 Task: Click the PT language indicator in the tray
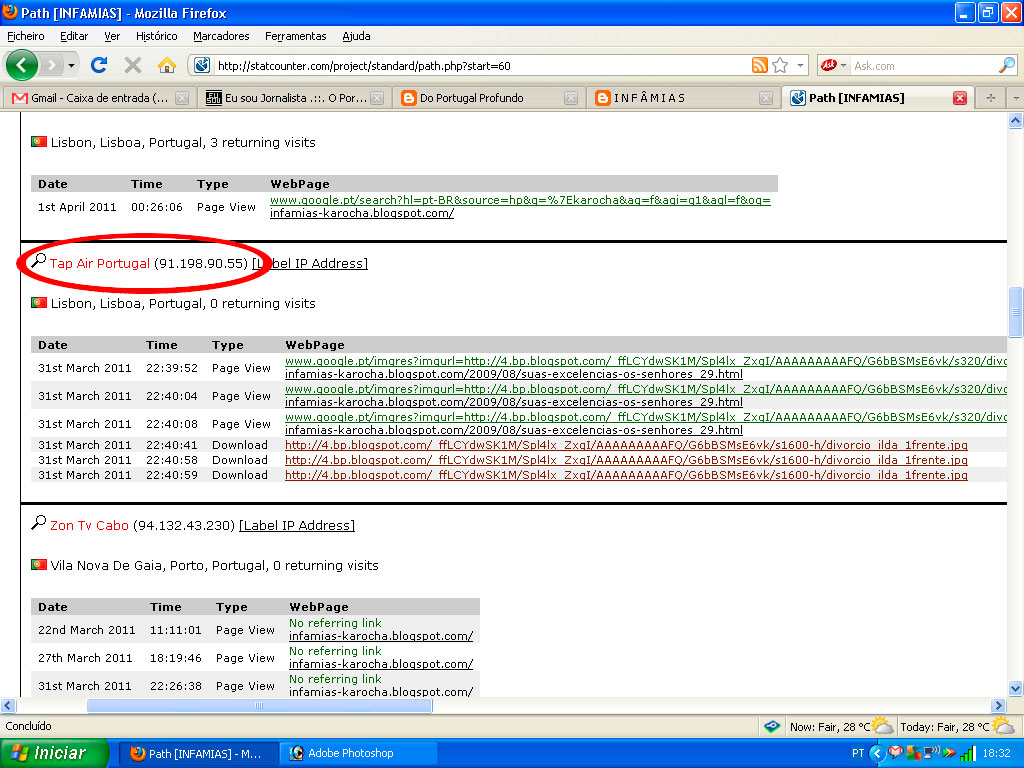tap(857, 754)
